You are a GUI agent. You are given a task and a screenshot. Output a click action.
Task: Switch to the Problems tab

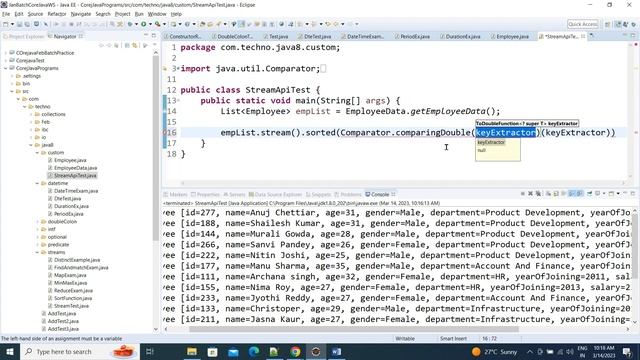[348, 194]
